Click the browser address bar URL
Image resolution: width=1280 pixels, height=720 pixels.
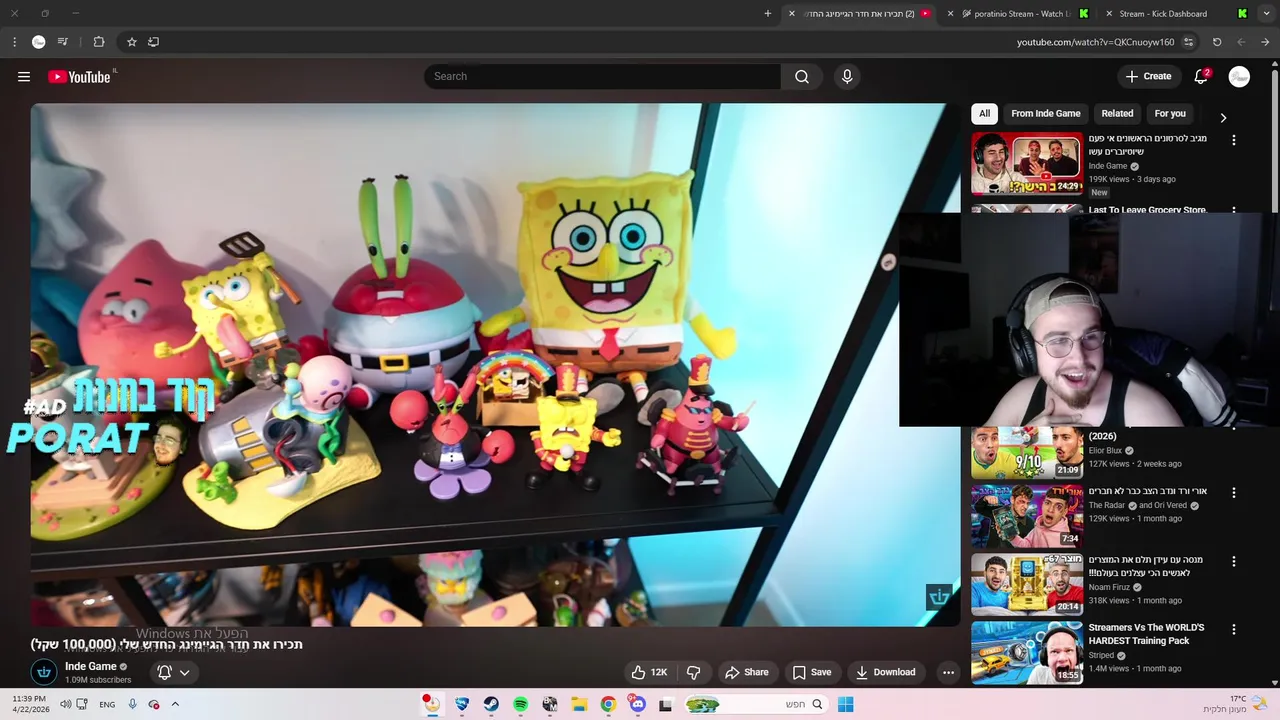1095,42
